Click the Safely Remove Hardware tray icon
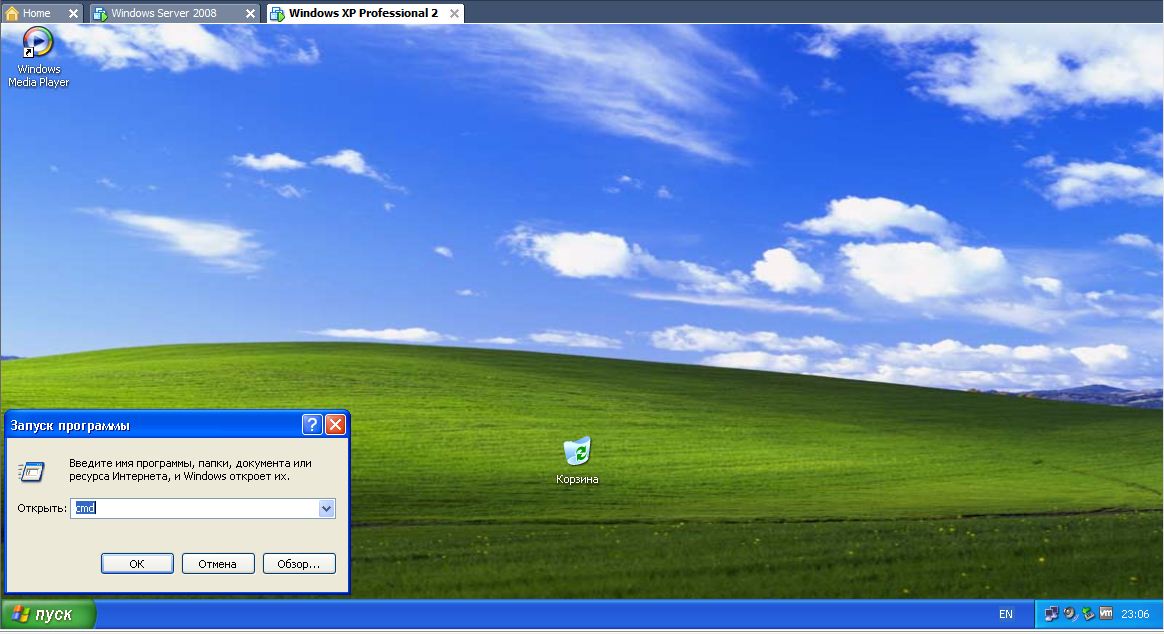1164x634 pixels. coord(1088,614)
